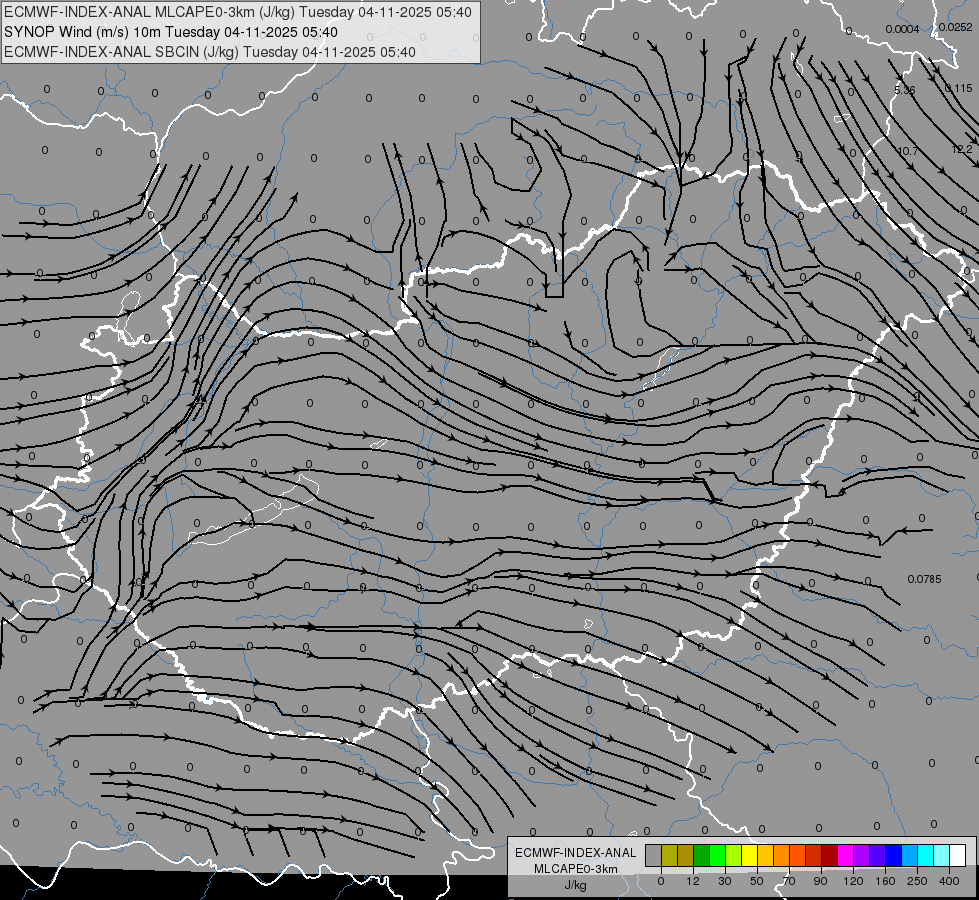Click legend tick label '90'
This screenshot has width=979, height=900.
click(821, 881)
